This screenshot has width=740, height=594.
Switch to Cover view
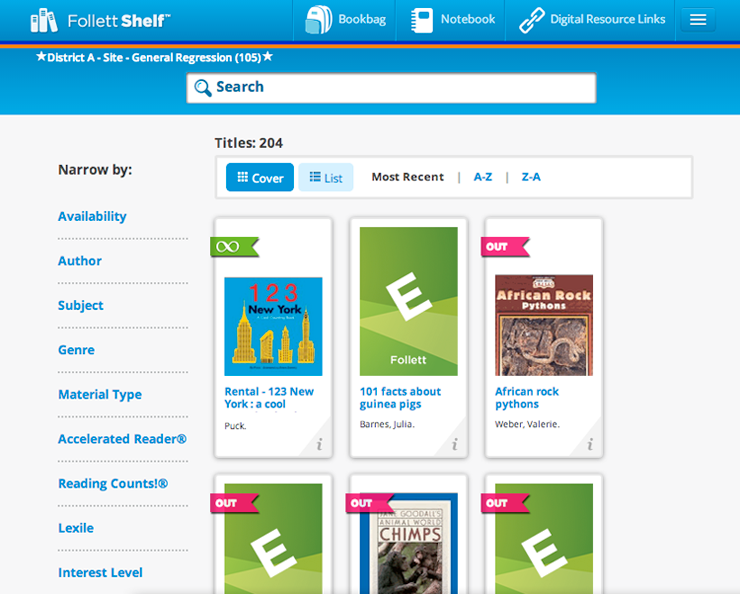tap(260, 177)
